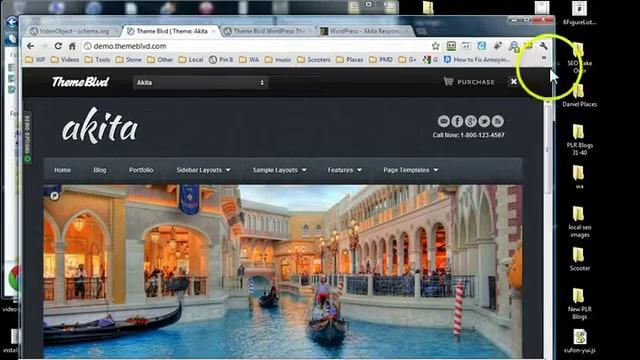Viewport: 640px width, 360px height.
Task: Show hidden bookmarks via the chevron
Action: (544, 59)
